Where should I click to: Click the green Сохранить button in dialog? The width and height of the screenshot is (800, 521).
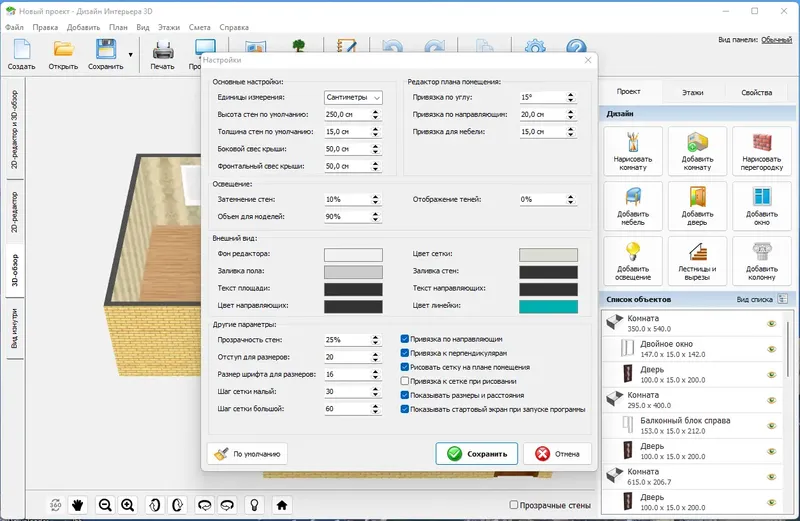coord(476,454)
